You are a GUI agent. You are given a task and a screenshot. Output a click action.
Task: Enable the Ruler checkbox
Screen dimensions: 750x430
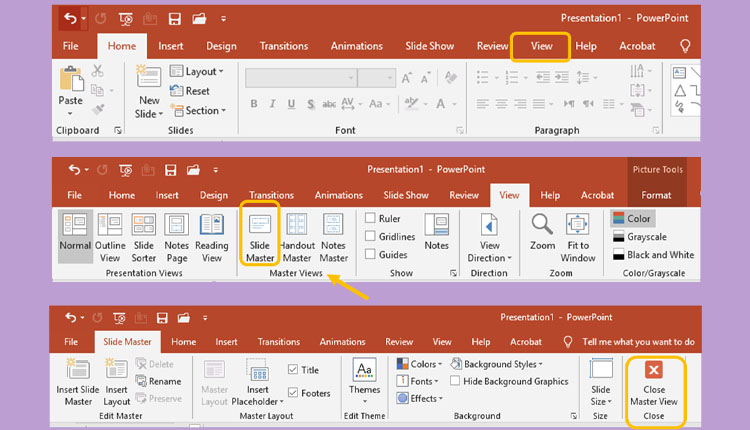click(x=371, y=218)
